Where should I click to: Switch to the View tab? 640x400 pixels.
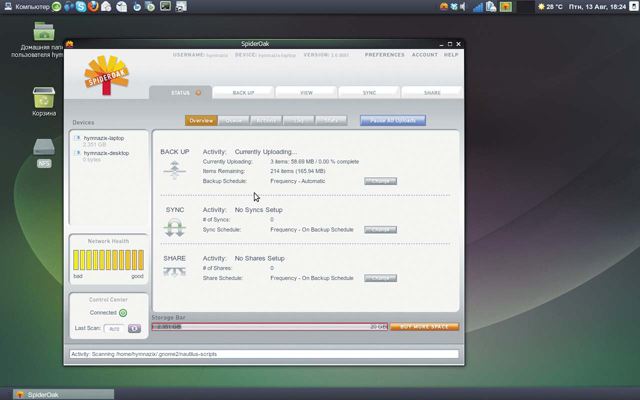(306, 93)
